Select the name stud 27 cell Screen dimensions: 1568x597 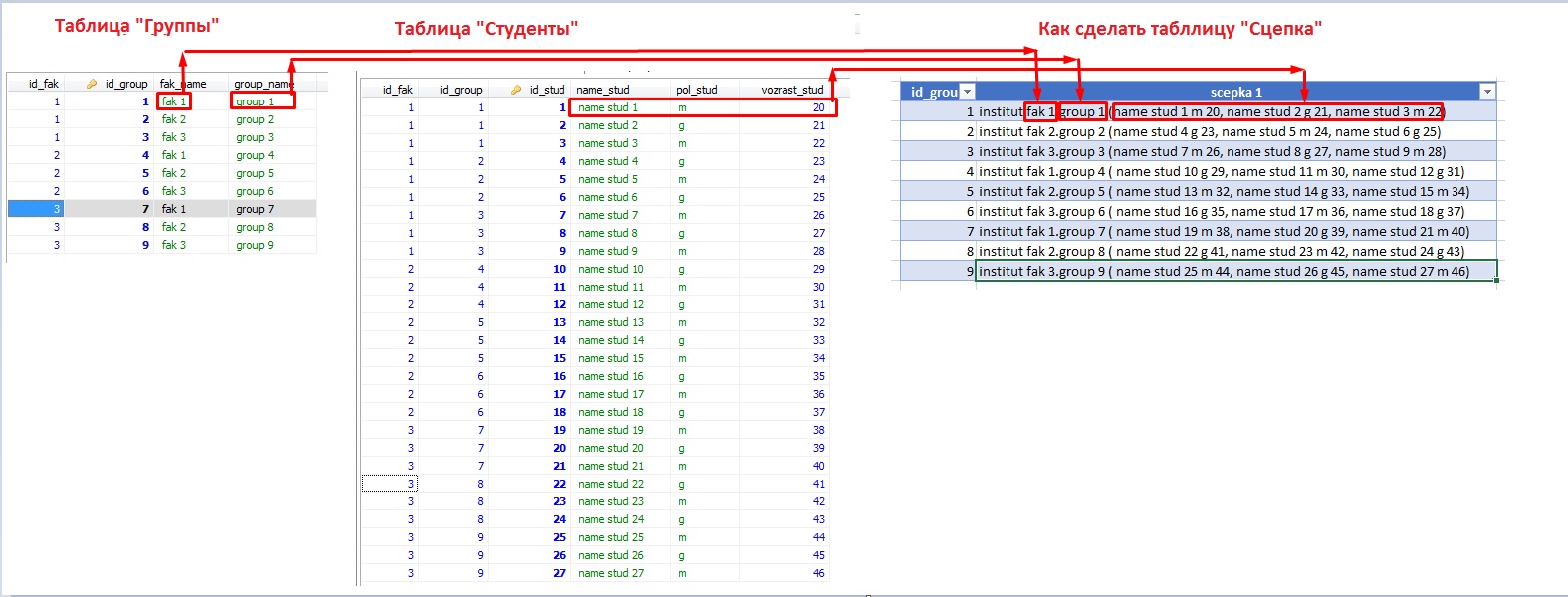pos(611,573)
